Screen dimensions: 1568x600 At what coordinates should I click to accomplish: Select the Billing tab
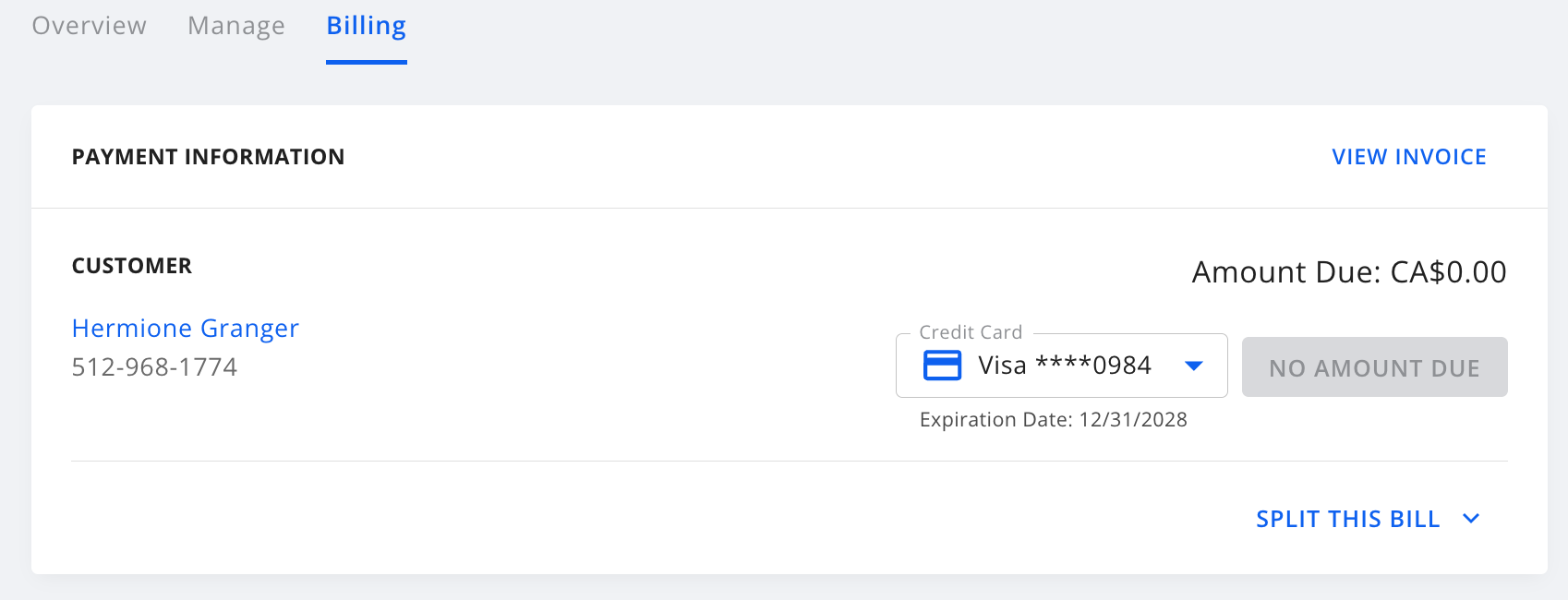pos(367,26)
